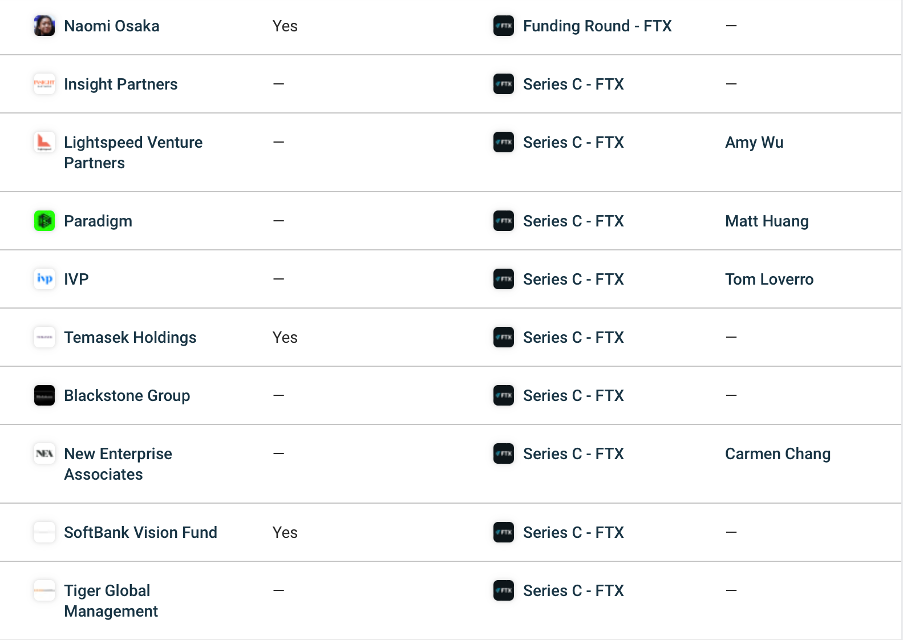
Task: Click Naomi Osaka's profile photo icon
Action: [44, 26]
